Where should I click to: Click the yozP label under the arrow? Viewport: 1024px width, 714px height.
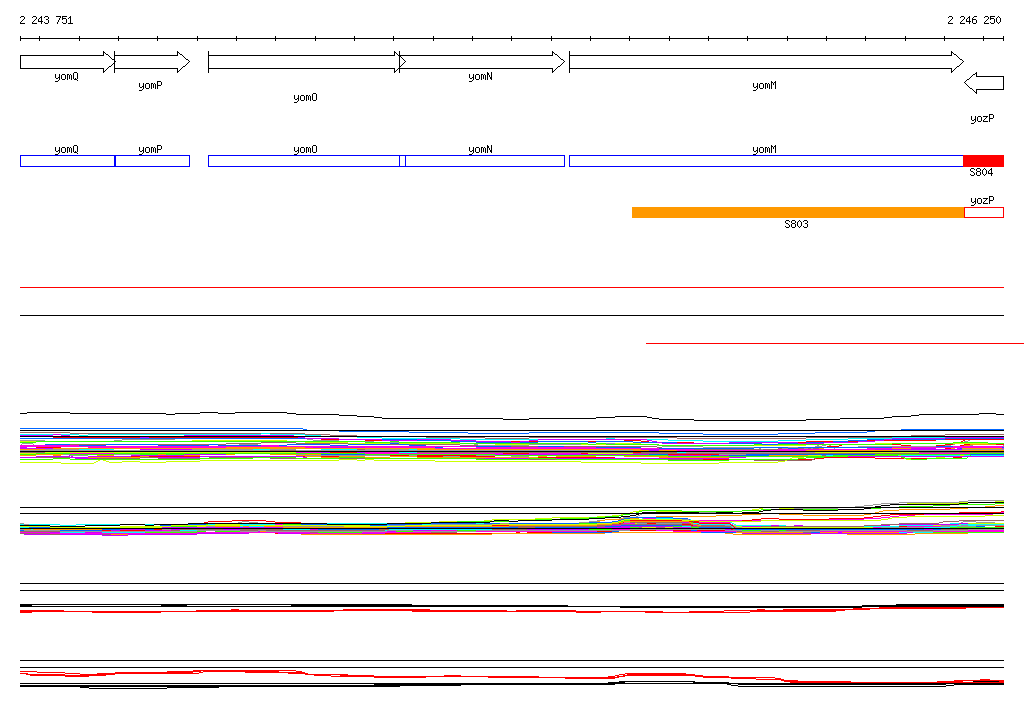pyautogui.click(x=982, y=118)
